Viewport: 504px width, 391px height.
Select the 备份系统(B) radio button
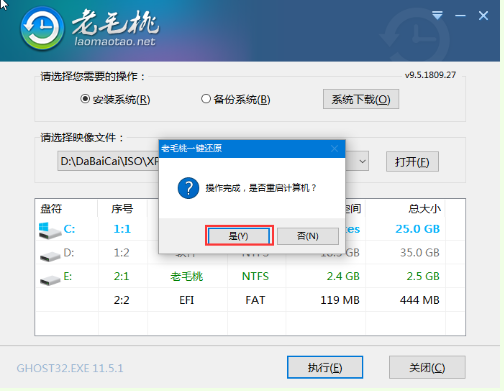(x=206, y=99)
